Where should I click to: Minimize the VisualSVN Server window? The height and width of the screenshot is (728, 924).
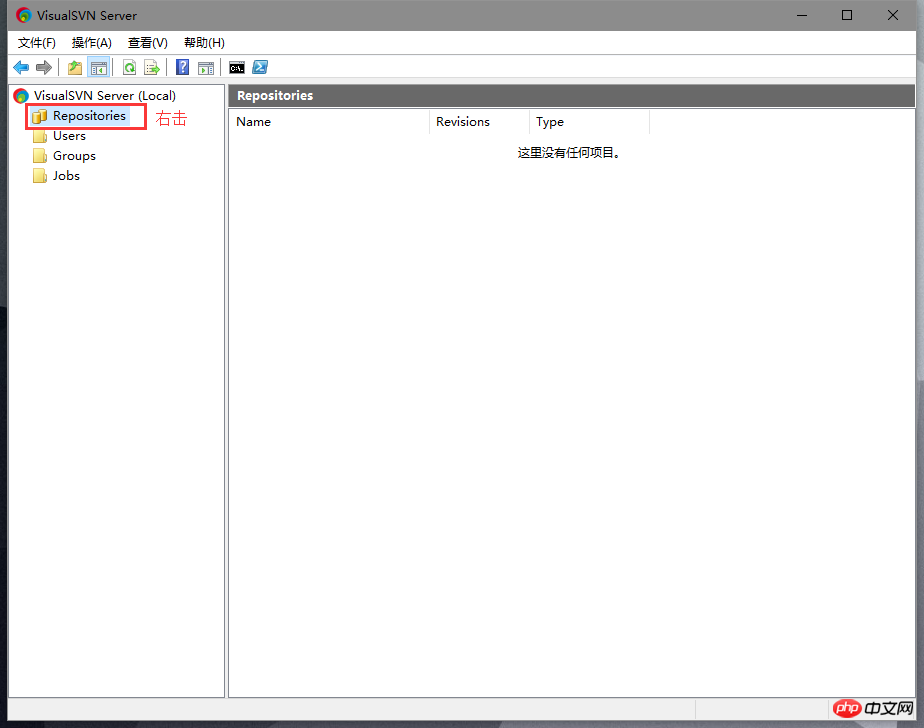802,15
